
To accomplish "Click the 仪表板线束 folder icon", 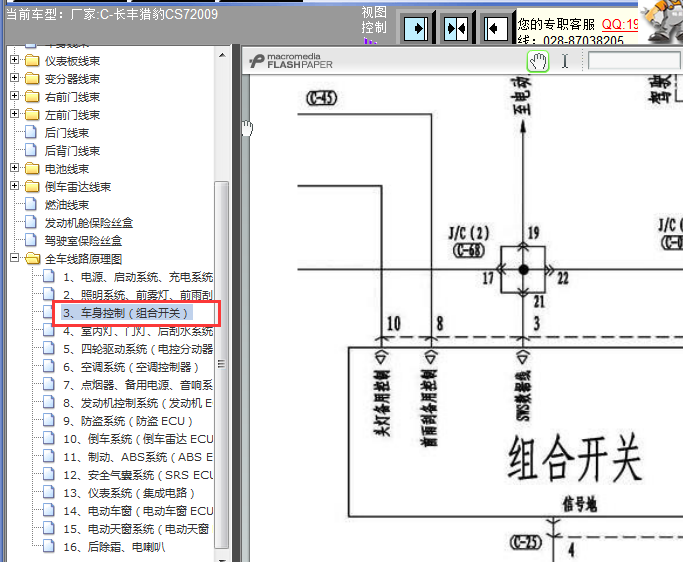I will (x=32, y=61).
